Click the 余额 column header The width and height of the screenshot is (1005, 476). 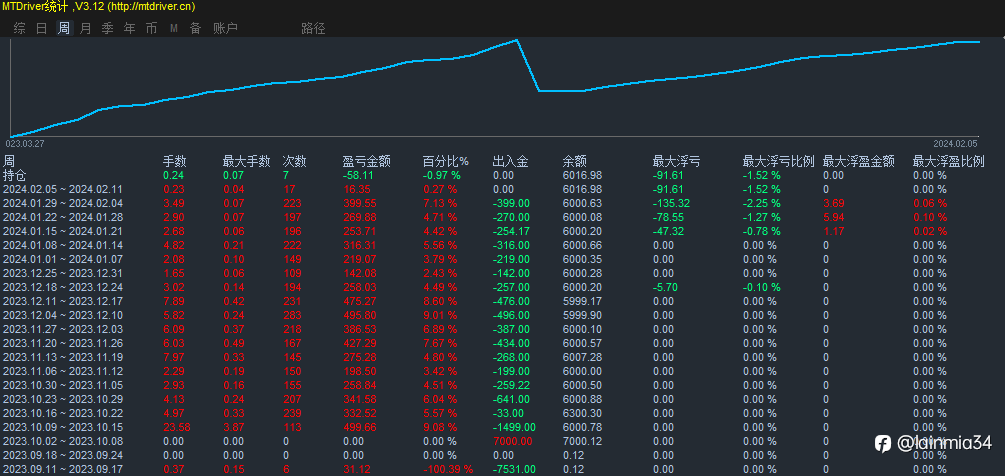pos(574,161)
